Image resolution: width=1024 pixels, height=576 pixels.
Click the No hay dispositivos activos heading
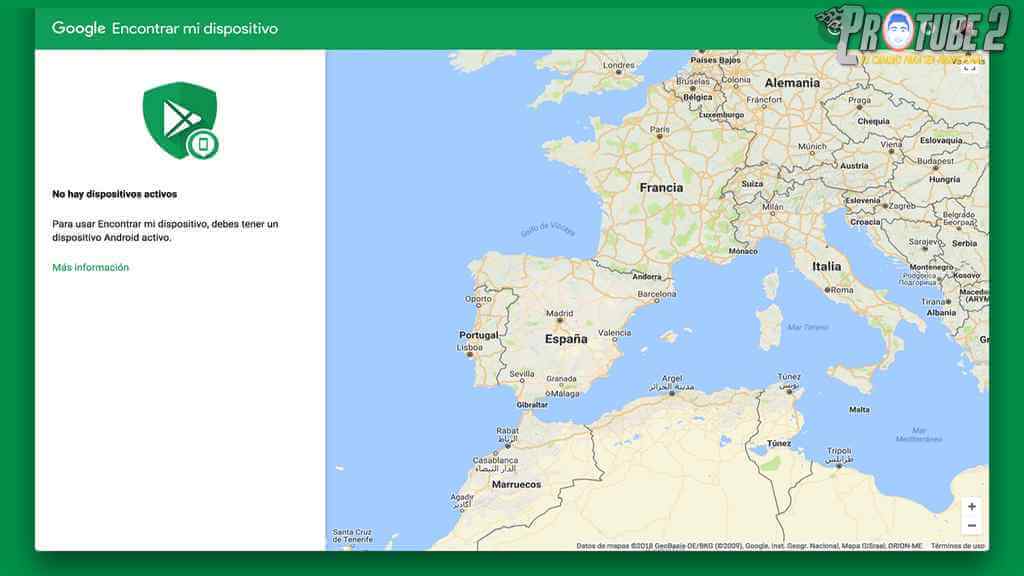click(x=114, y=194)
